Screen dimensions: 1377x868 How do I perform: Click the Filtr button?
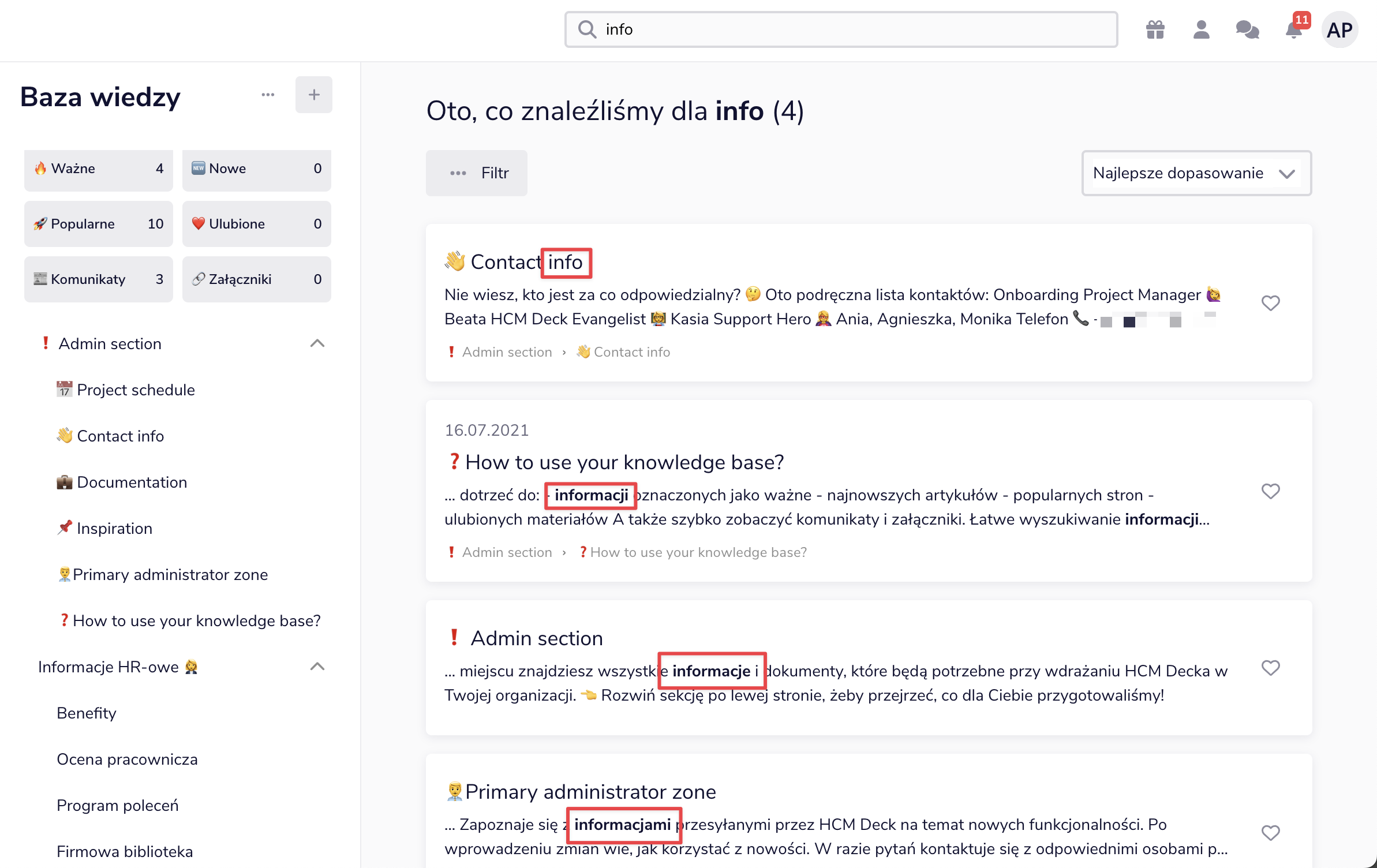pyautogui.click(x=477, y=173)
